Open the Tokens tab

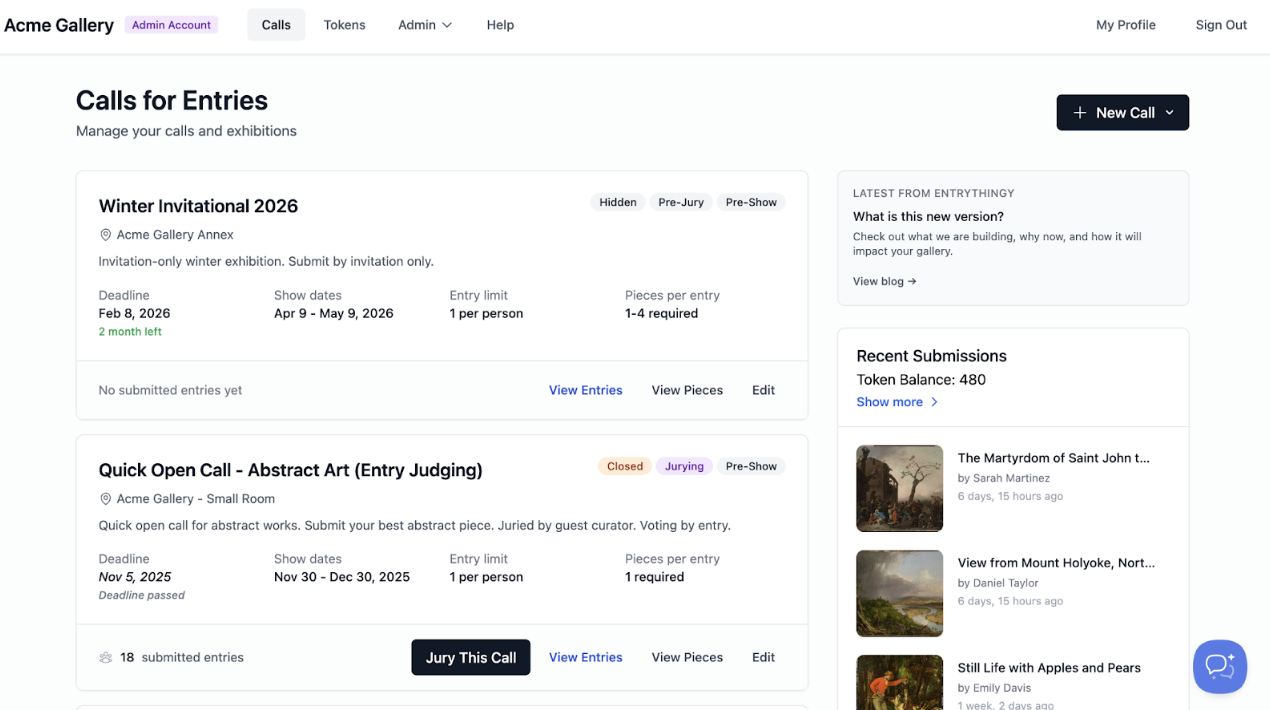tap(344, 25)
